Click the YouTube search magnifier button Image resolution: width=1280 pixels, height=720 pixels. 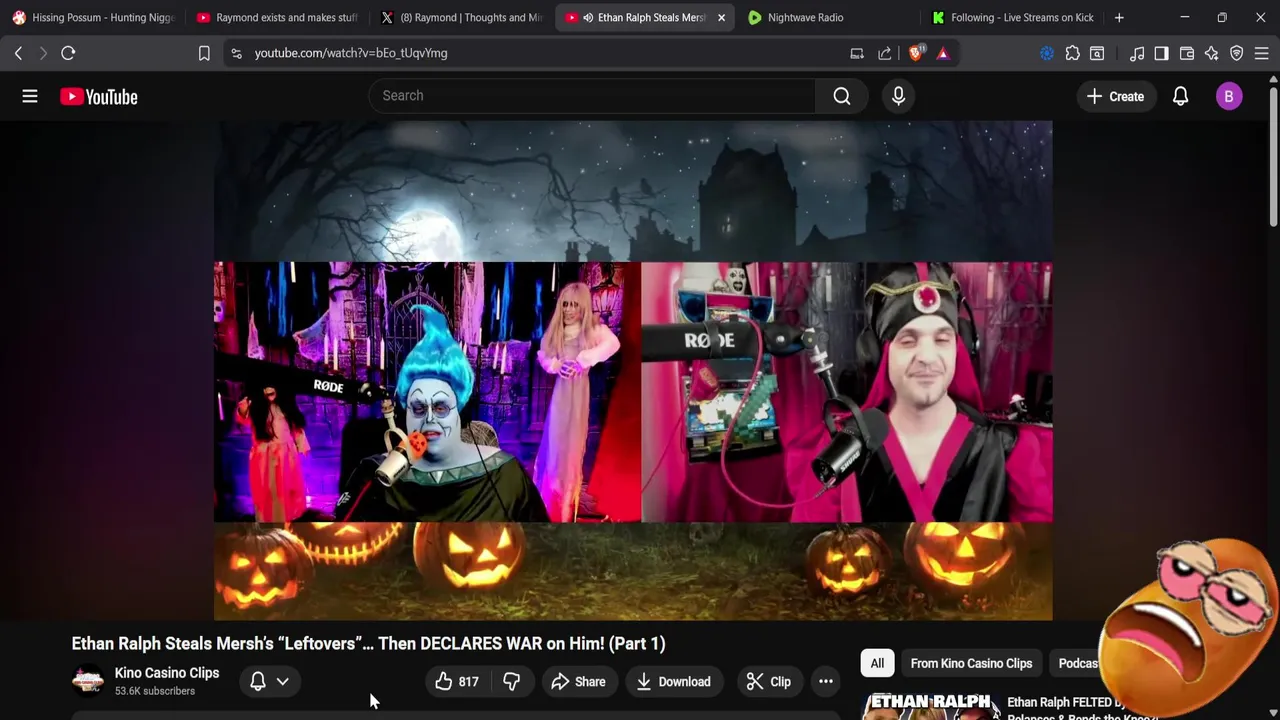842,96
